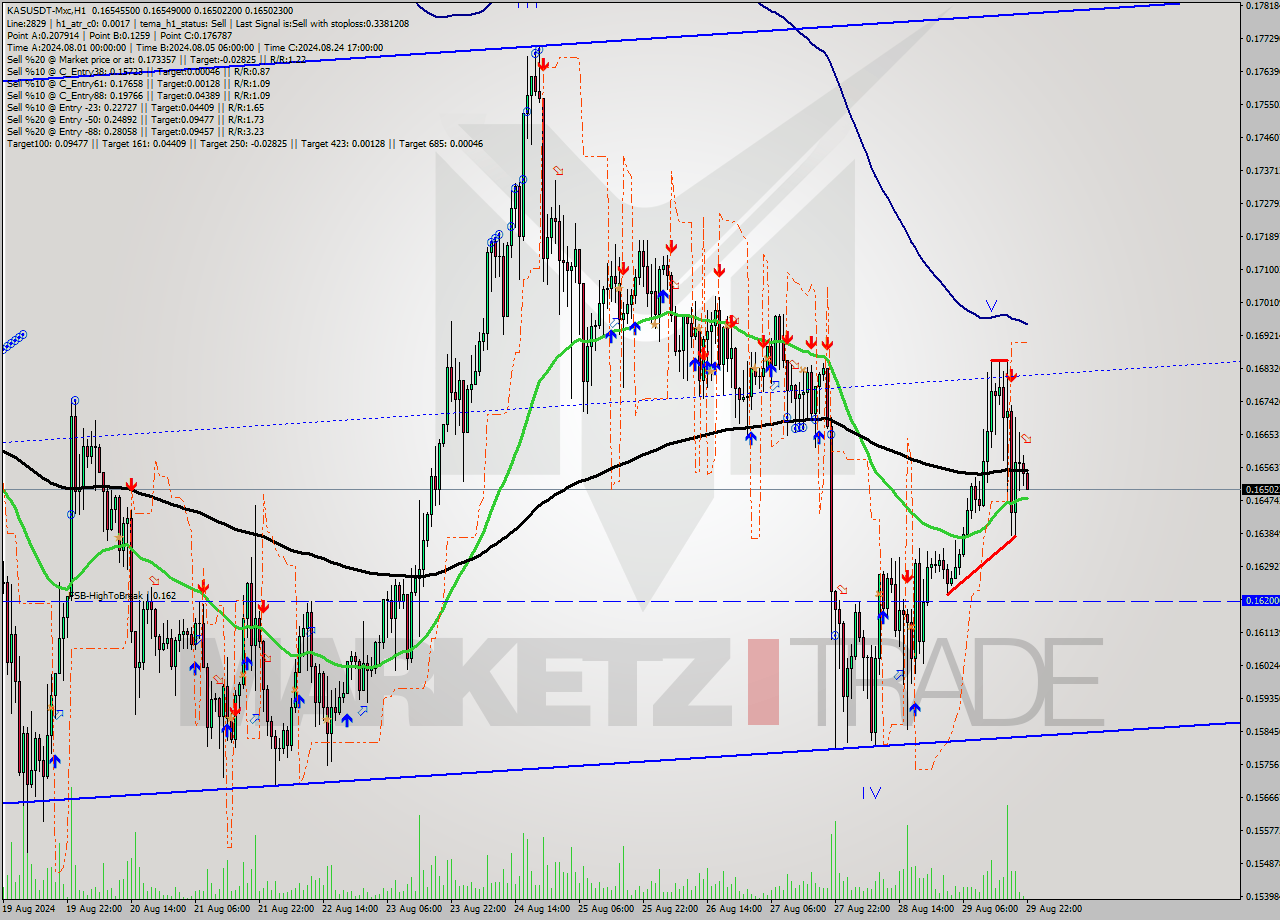The width and height of the screenshot is (1280, 920).
Task: Click the 0.16024 price axis label
Action: click(x=1262, y=666)
